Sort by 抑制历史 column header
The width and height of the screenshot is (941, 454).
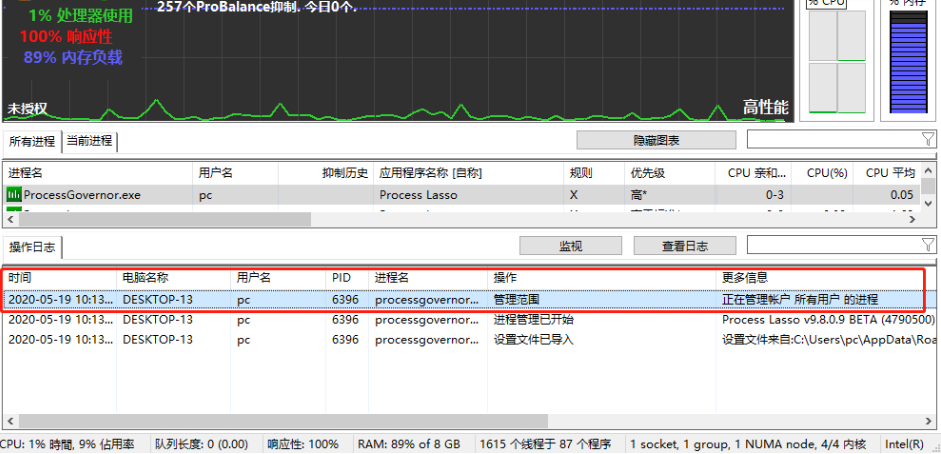click(326, 173)
